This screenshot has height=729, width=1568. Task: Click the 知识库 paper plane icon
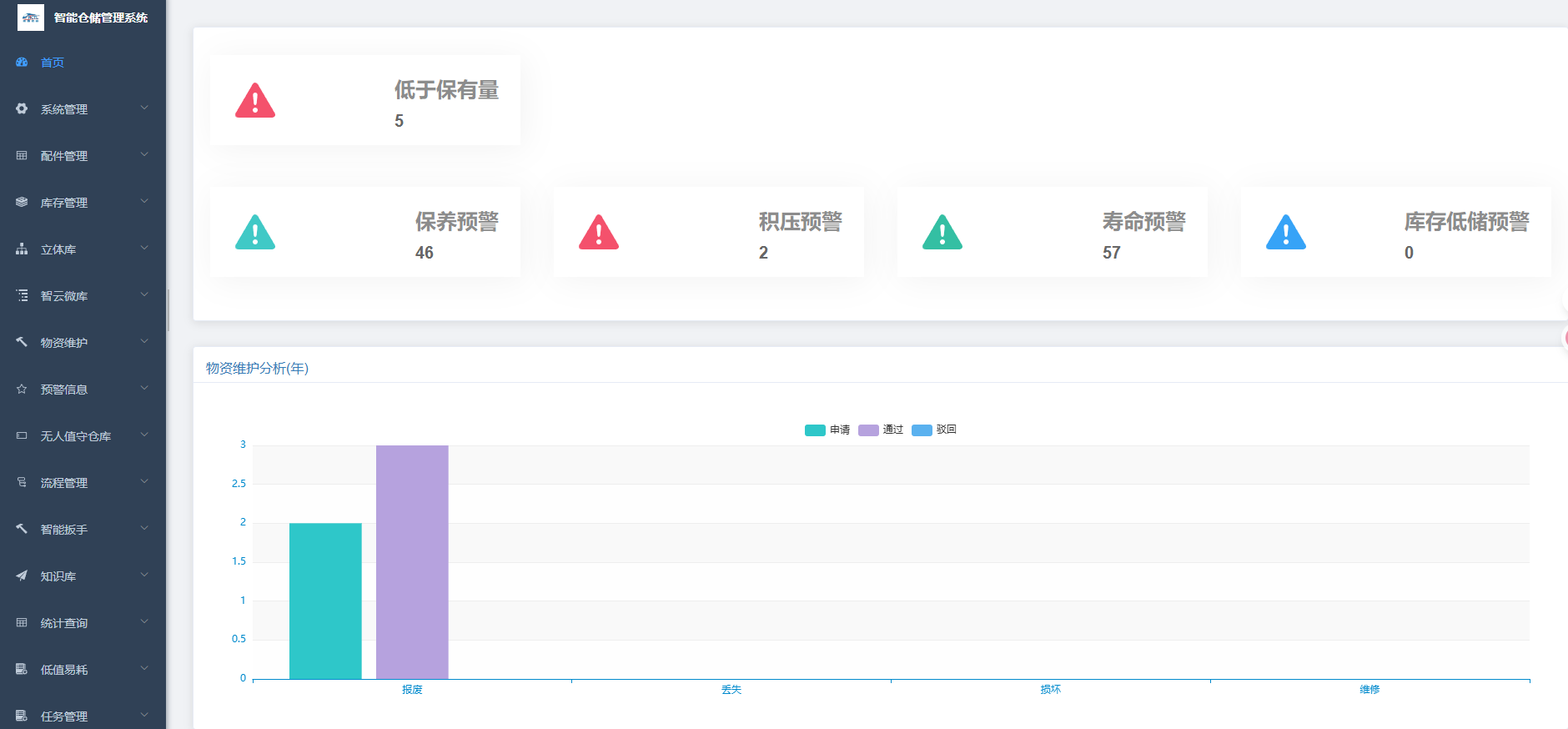(x=22, y=576)
